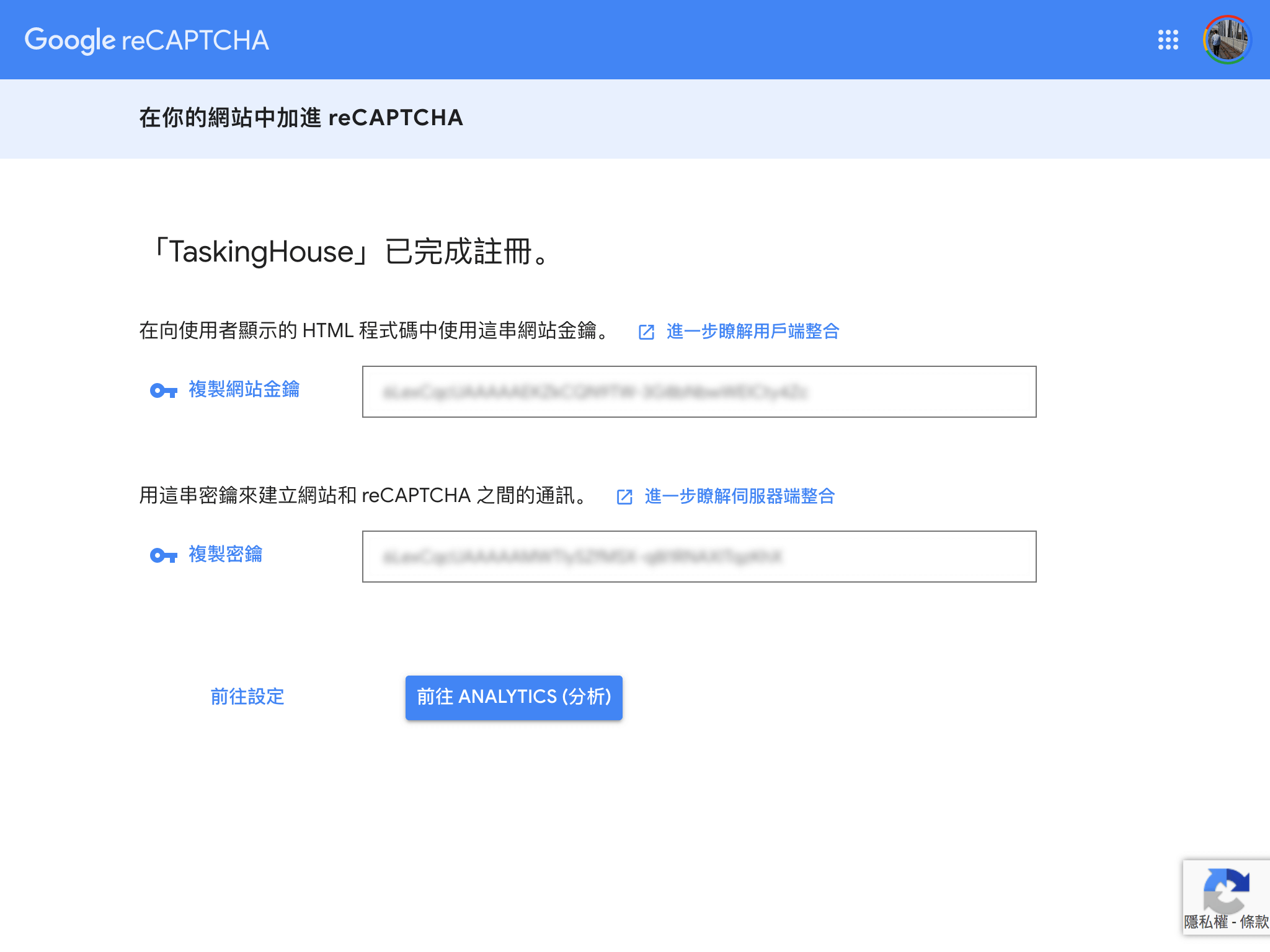Open 進一步瞭解用戶端整合 link

coord(752,332)
